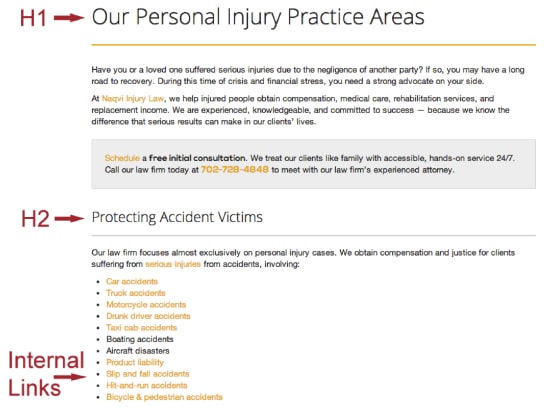This screenshot has width=550, height=407.
Task: Visit the Taxi cab accidents link
Action: point(141,328)
